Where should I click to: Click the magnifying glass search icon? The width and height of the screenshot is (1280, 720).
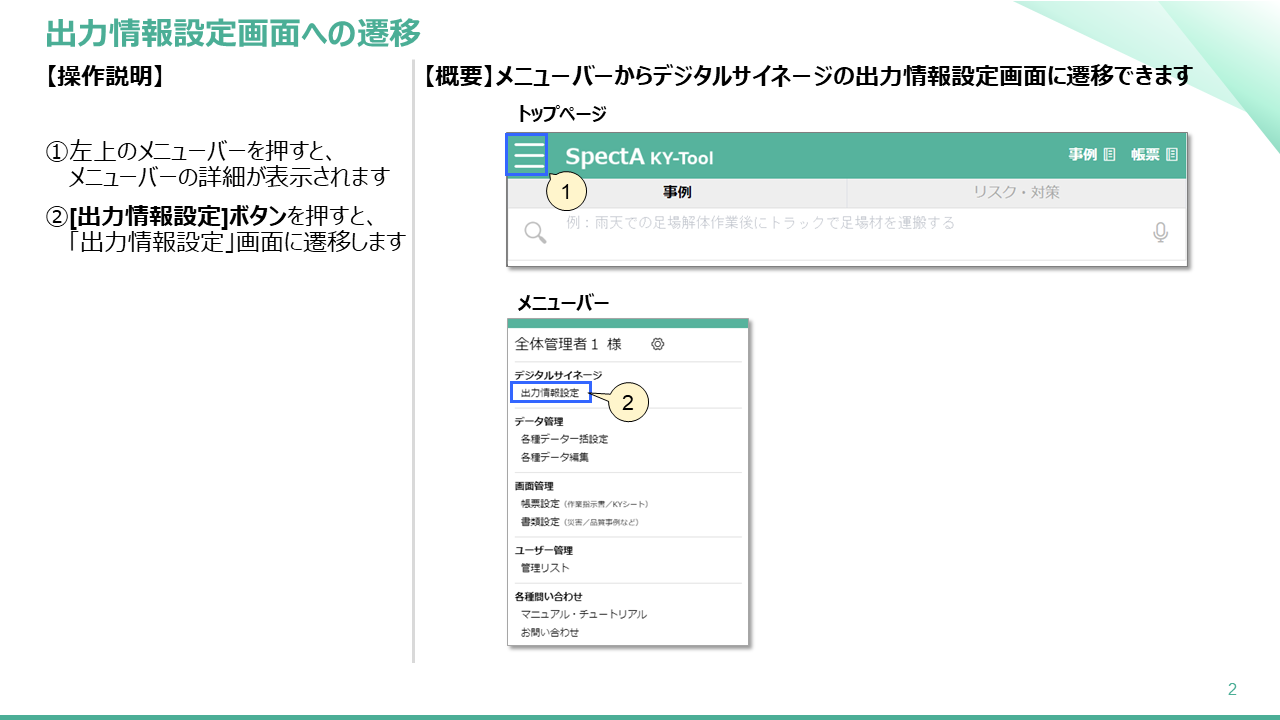[x=536, y=233]
